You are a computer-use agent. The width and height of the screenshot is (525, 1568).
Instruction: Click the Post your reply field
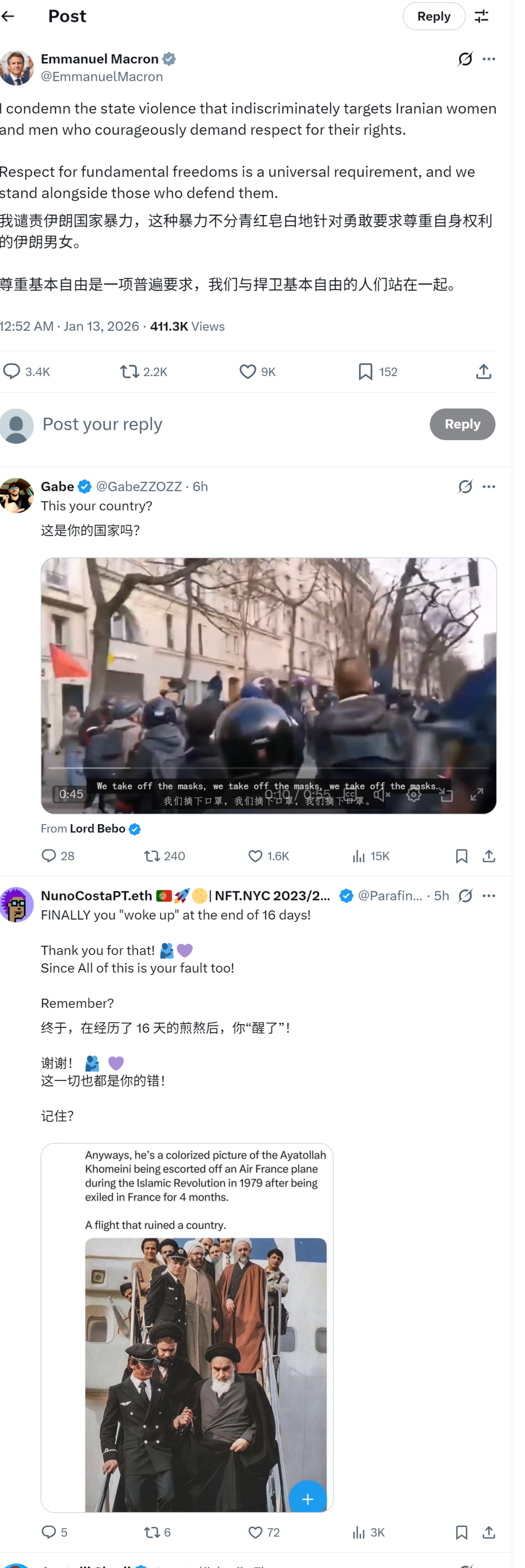point(231,424)
